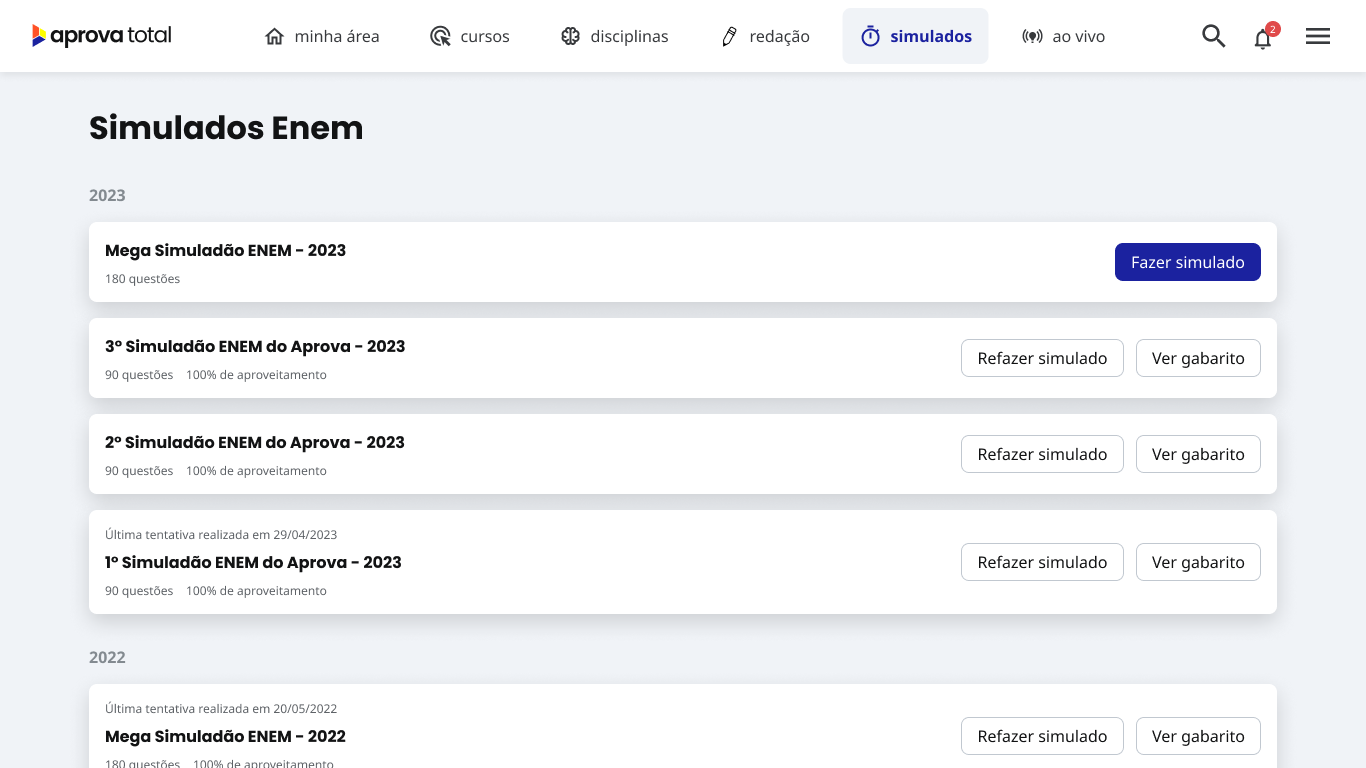
Task: Click the cursor target icon beside cursos
Action: coord(440,36)
